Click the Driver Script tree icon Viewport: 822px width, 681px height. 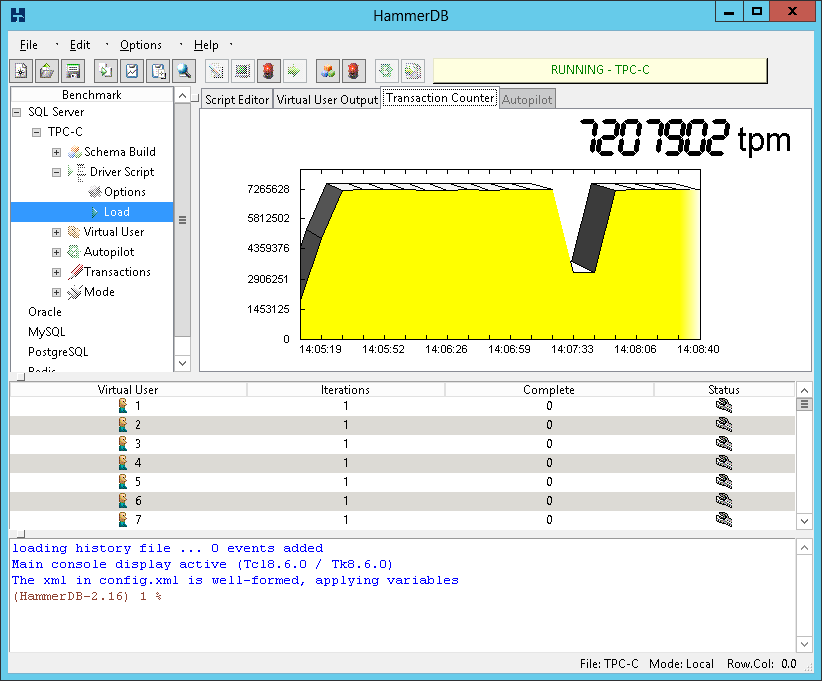[x=77, y=172]
